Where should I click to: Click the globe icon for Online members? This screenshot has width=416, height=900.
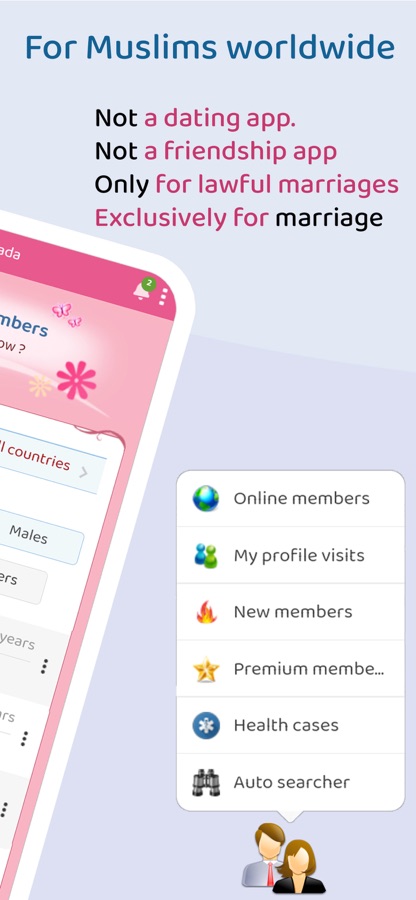pyautogui.click(x=205, y=498)
